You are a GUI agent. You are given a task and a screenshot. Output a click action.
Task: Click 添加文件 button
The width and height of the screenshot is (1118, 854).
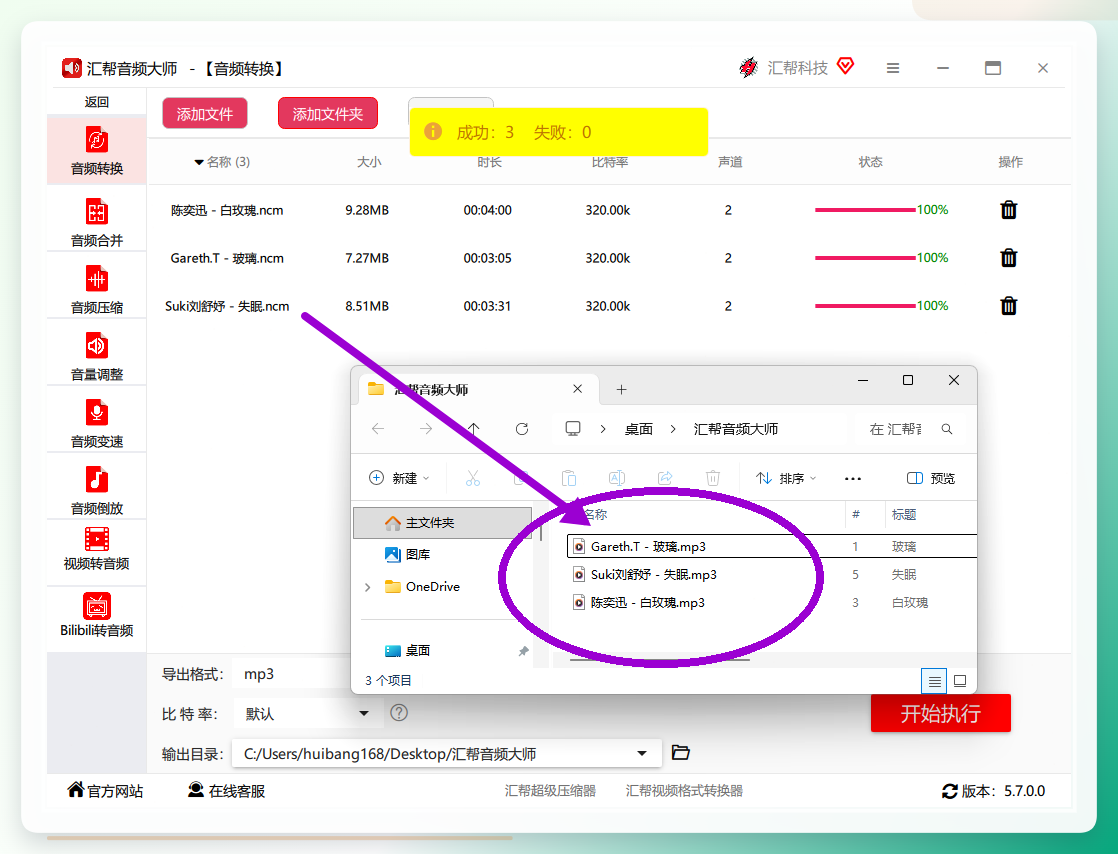[x=205, y=114]
